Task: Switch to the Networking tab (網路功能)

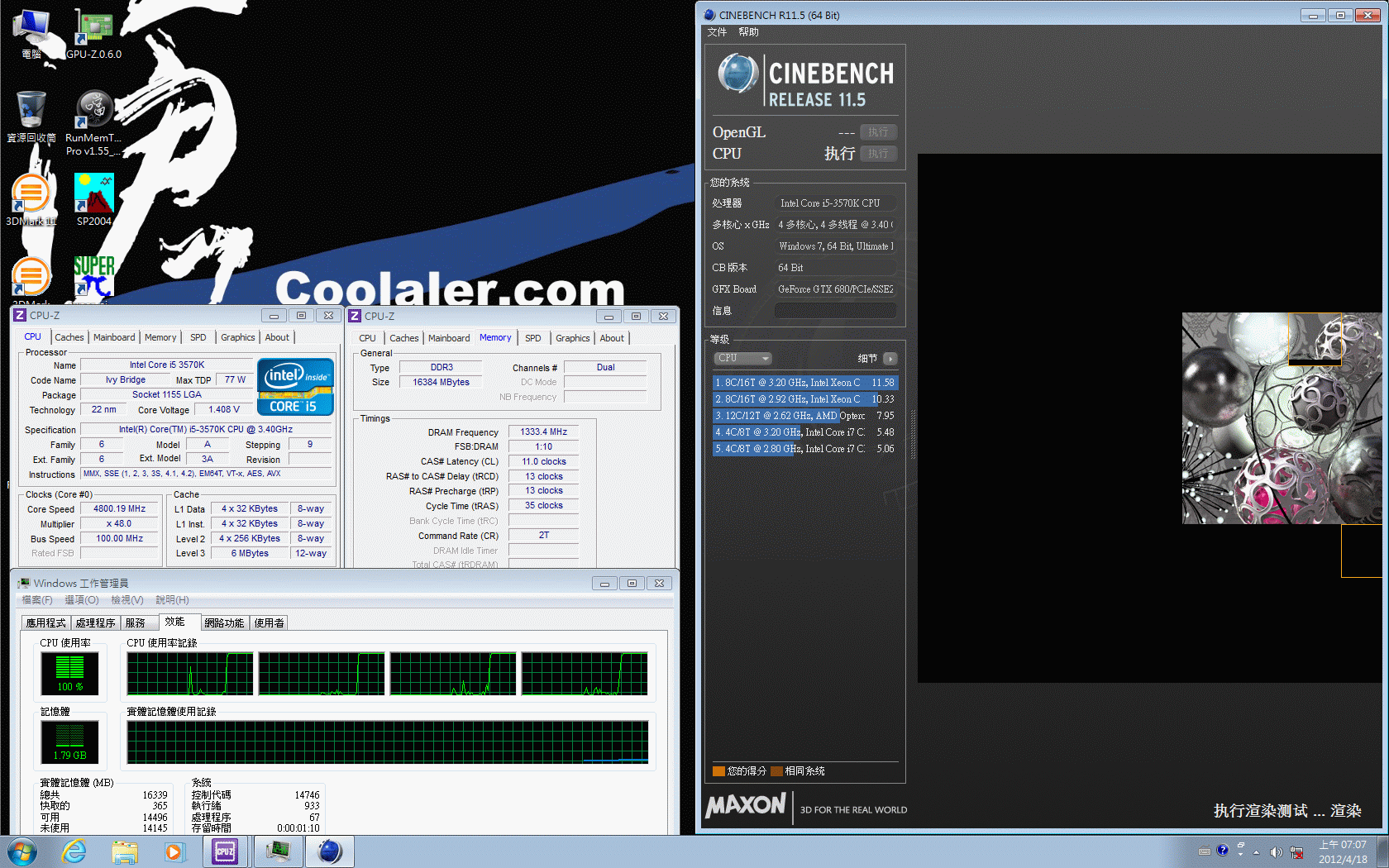Action: point(224,622)
